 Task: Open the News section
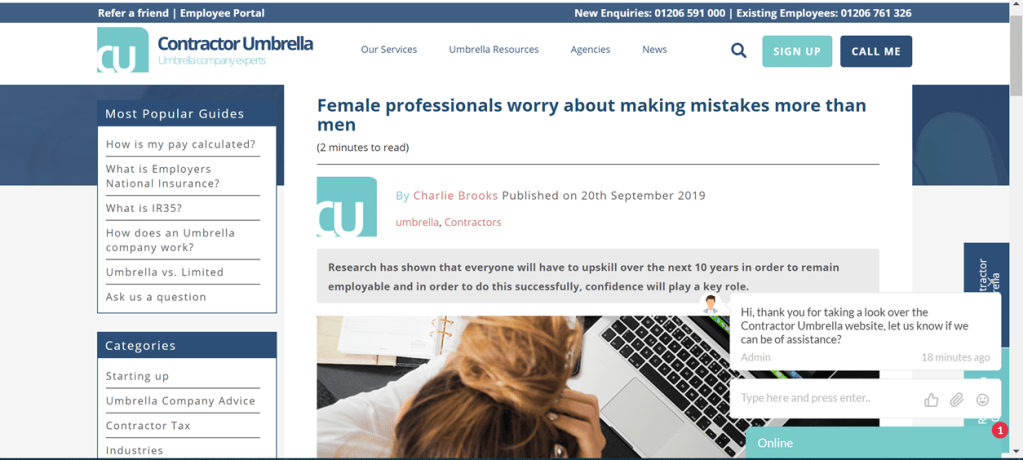pos(654,50)
